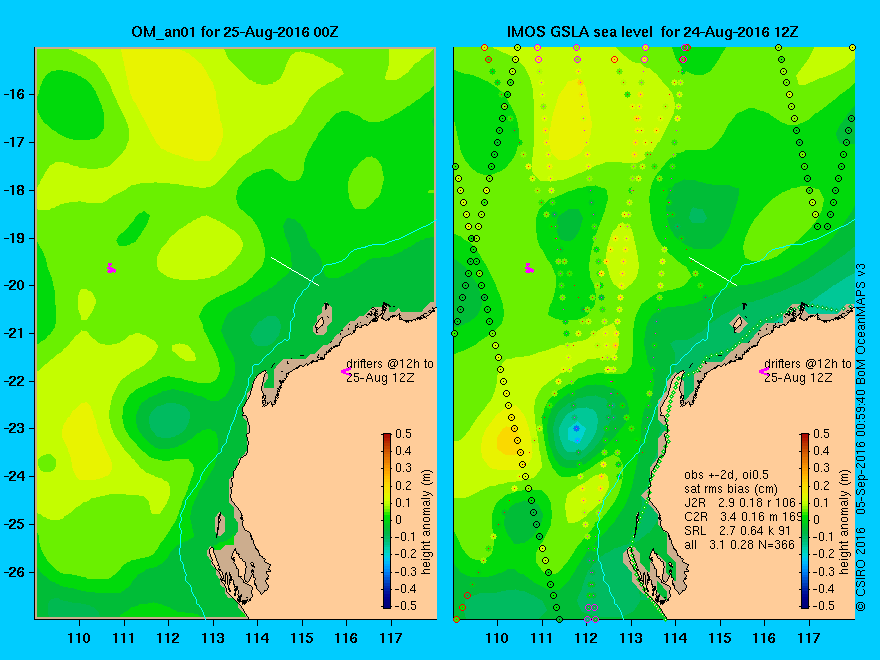The height and width of the screenshot is (660, 880).
Task: Click the '-17' latitude axis label
Action: coord(14,142)
